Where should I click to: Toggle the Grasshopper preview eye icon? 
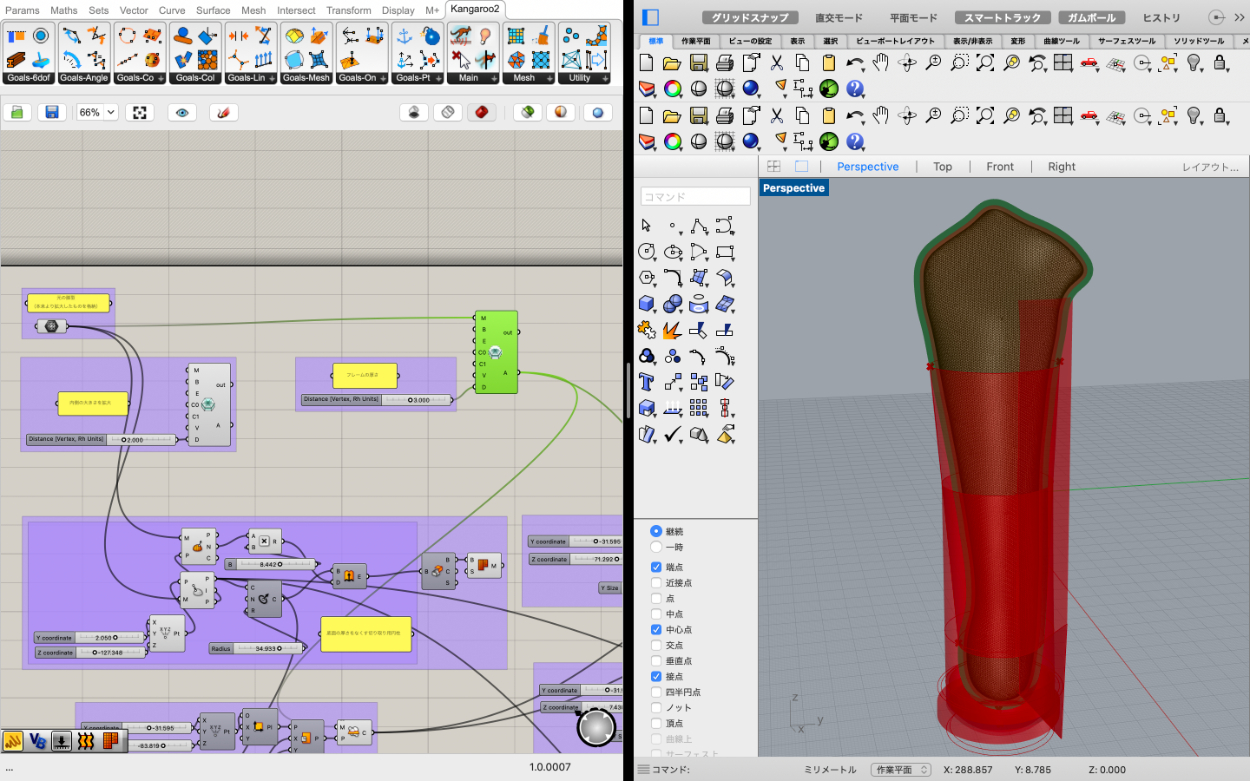pos(181,112)
